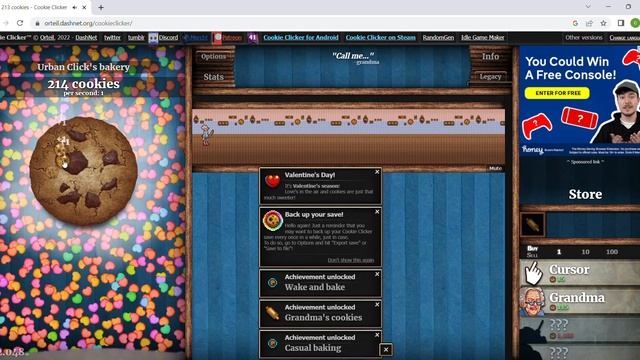640x360 pixels.
Task: Click the Twitch icon in top bar
Action: pyautogui.click(x=253, y=38)
